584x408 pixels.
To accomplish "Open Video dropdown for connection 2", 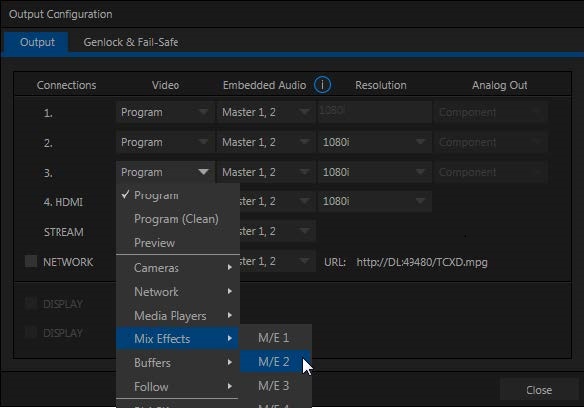I will click(165, 142).
